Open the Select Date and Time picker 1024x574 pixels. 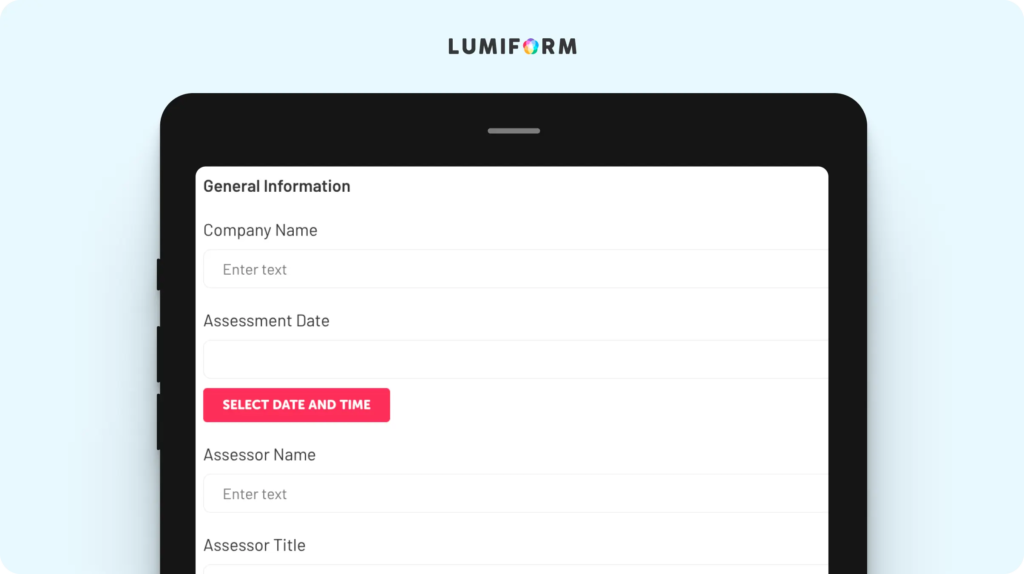tap(296, 405)
